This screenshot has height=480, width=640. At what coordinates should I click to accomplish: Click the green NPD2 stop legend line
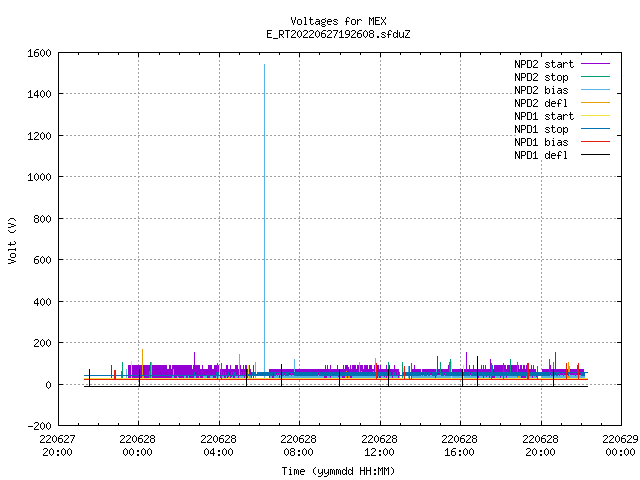595,77
